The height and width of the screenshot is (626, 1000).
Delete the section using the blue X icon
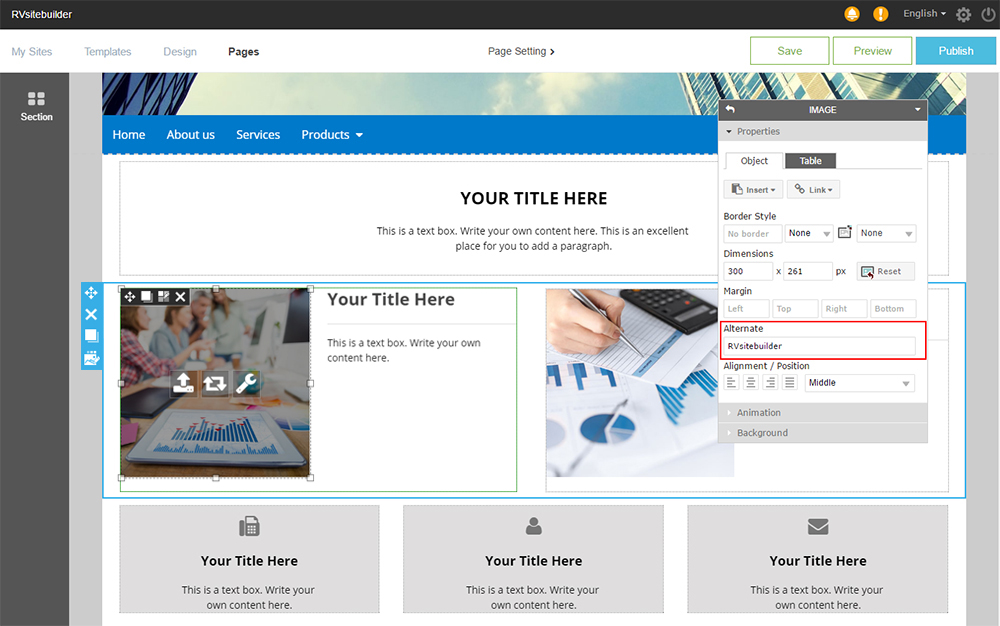click(91, 314)
